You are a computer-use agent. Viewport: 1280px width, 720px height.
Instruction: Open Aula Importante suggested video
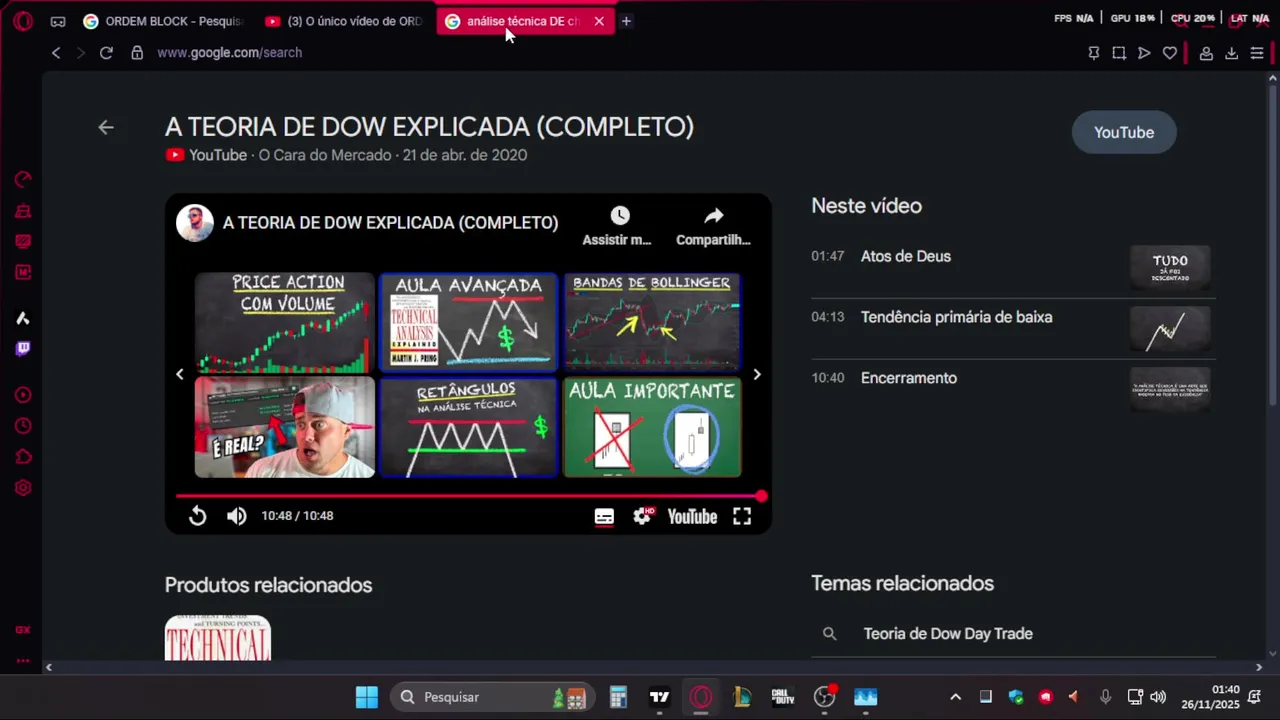[x=652, y=428]
